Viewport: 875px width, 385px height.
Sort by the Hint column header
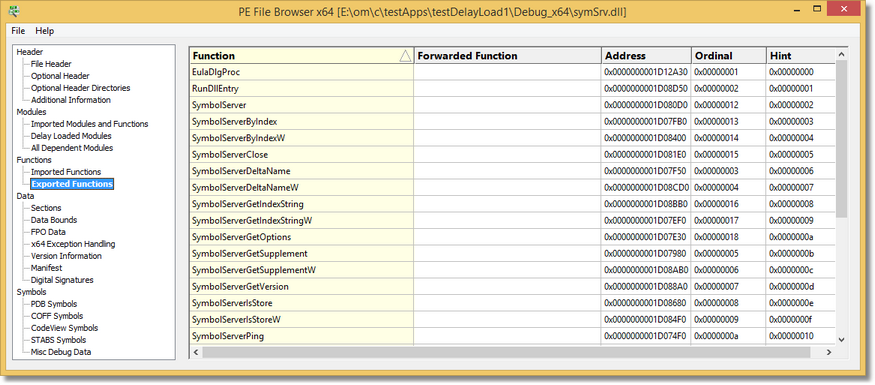801,56
